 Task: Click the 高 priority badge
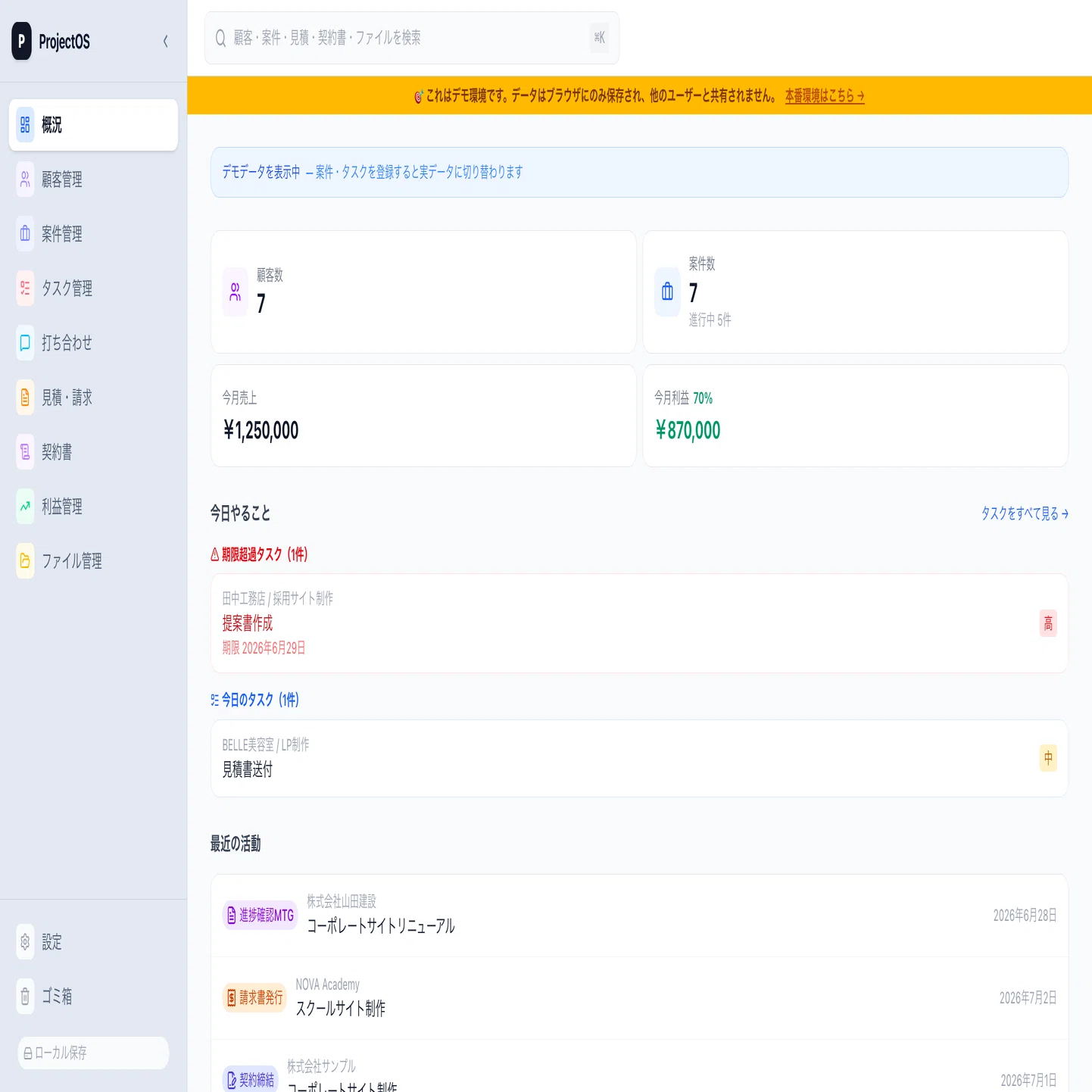click(1048, 623)
